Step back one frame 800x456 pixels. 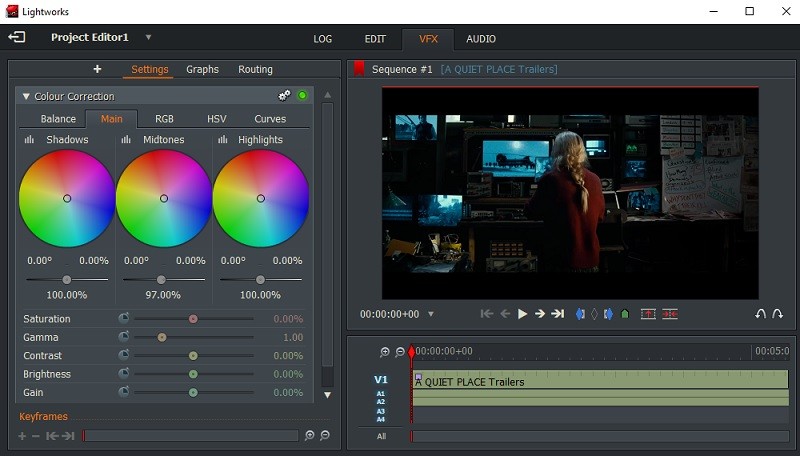tap(505, 314)
